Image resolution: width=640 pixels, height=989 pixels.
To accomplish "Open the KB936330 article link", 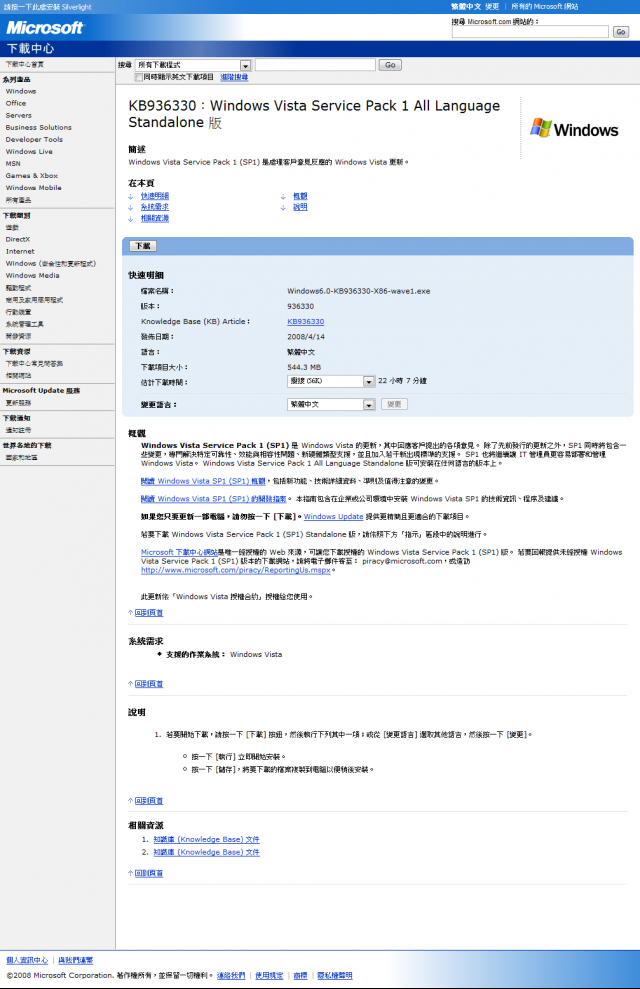I will [x=306, y=322].
